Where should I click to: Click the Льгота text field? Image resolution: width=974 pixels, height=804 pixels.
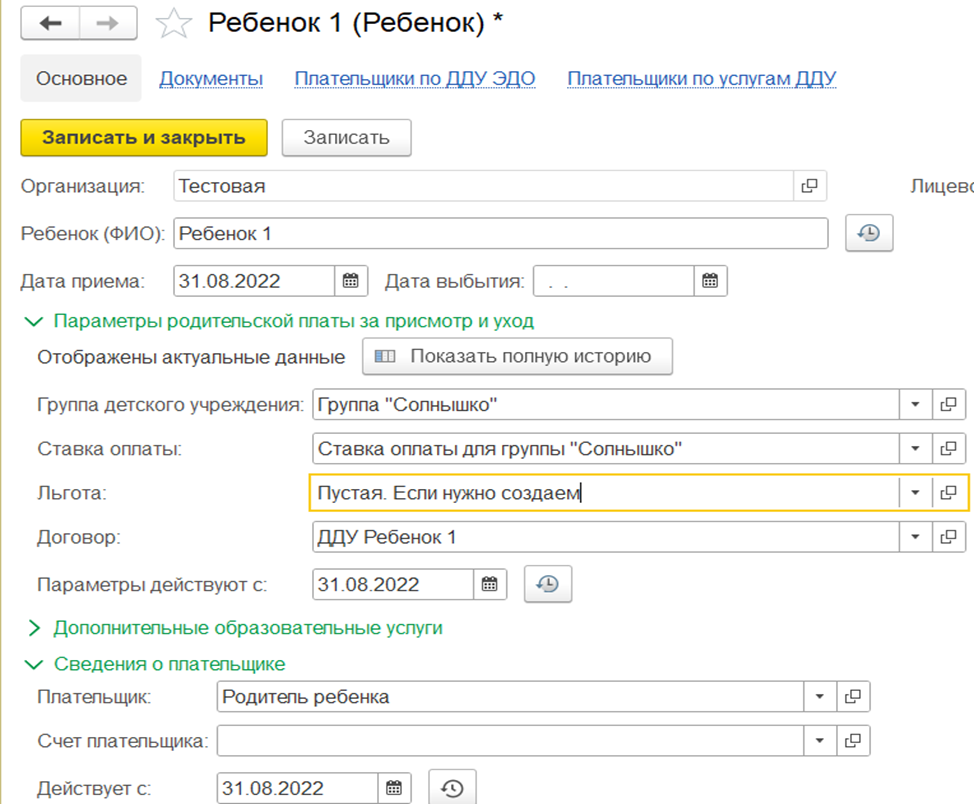click(605, 493)
